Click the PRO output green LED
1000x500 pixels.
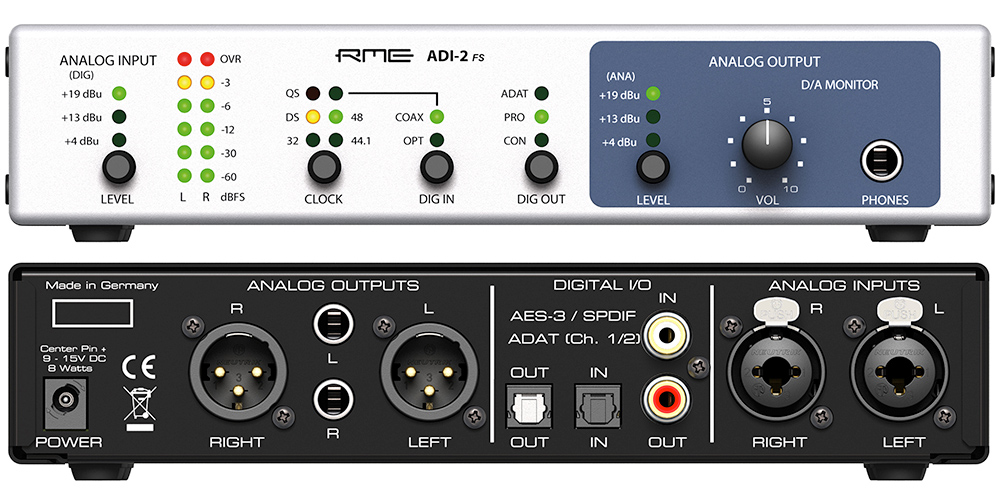[x=541, y=117]
